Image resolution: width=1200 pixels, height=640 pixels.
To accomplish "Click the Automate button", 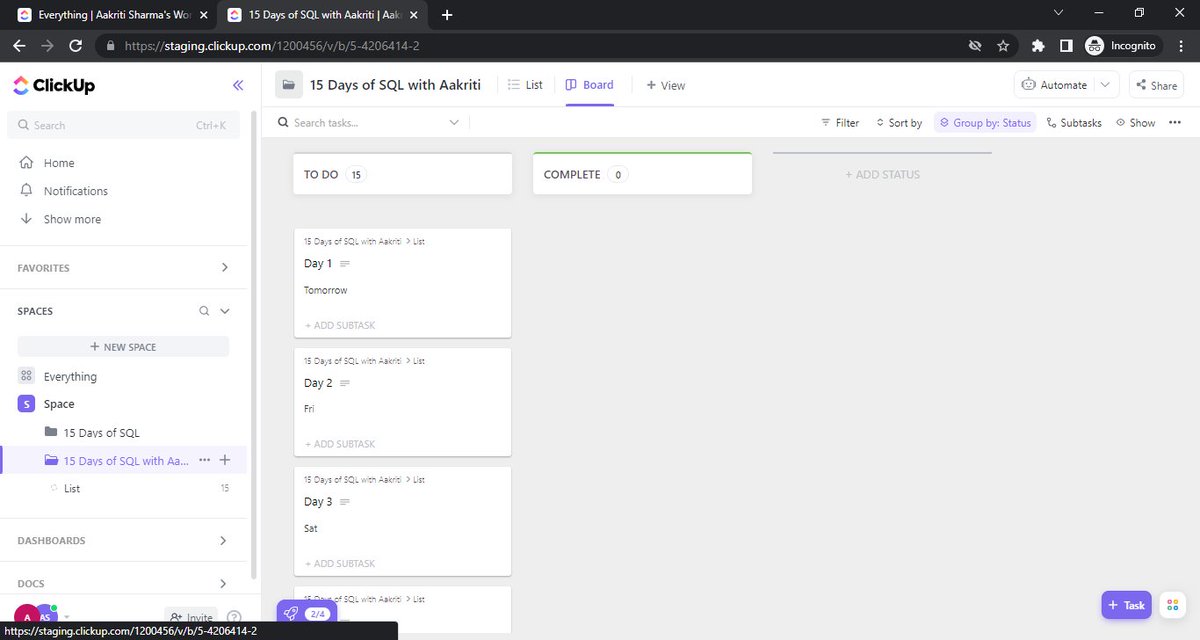I will 1055,85.
